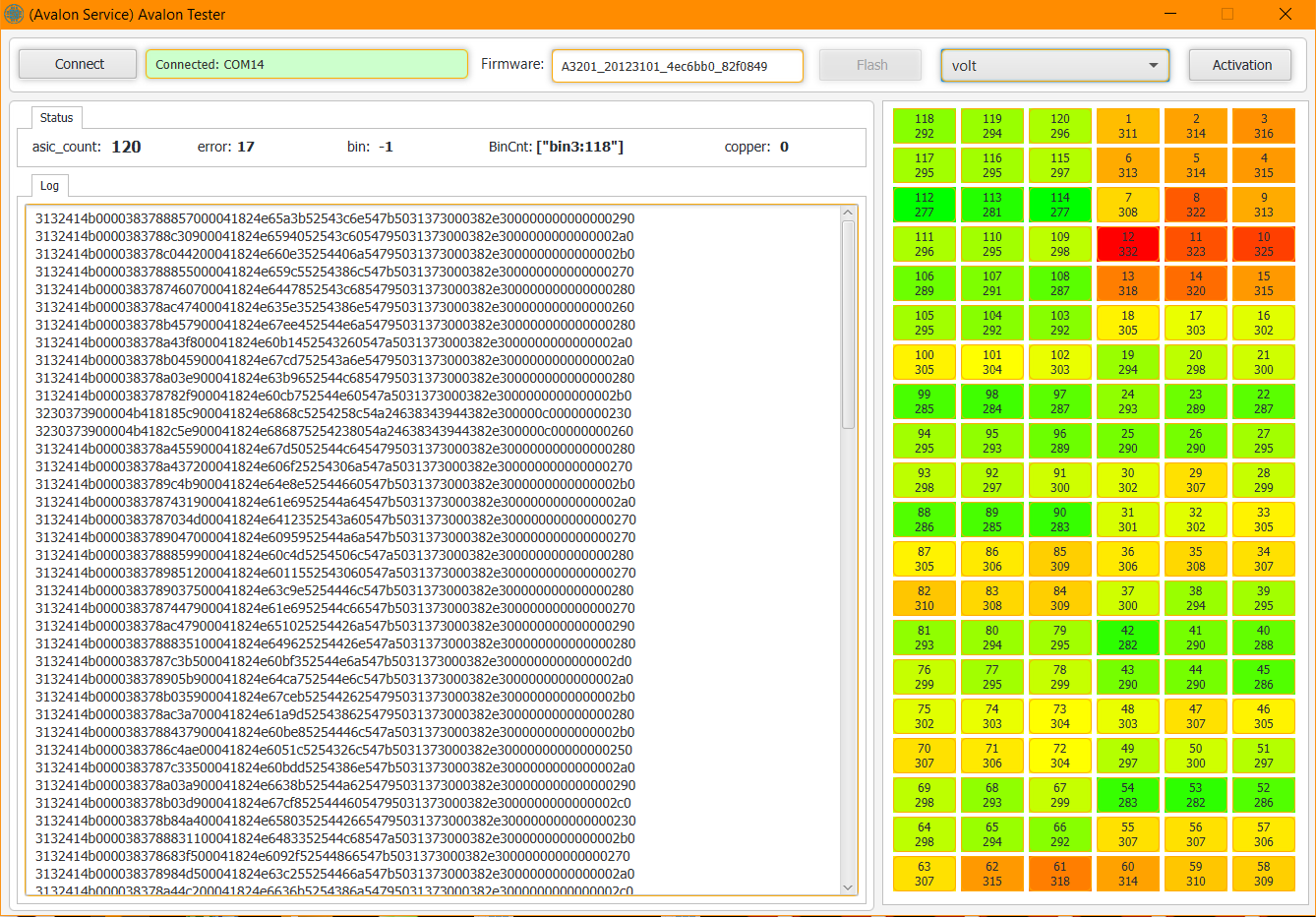Screen dimensions: 1316x917
Task: Click ASIC cell 37 showing 300
Action: (x=1128, y=598)
